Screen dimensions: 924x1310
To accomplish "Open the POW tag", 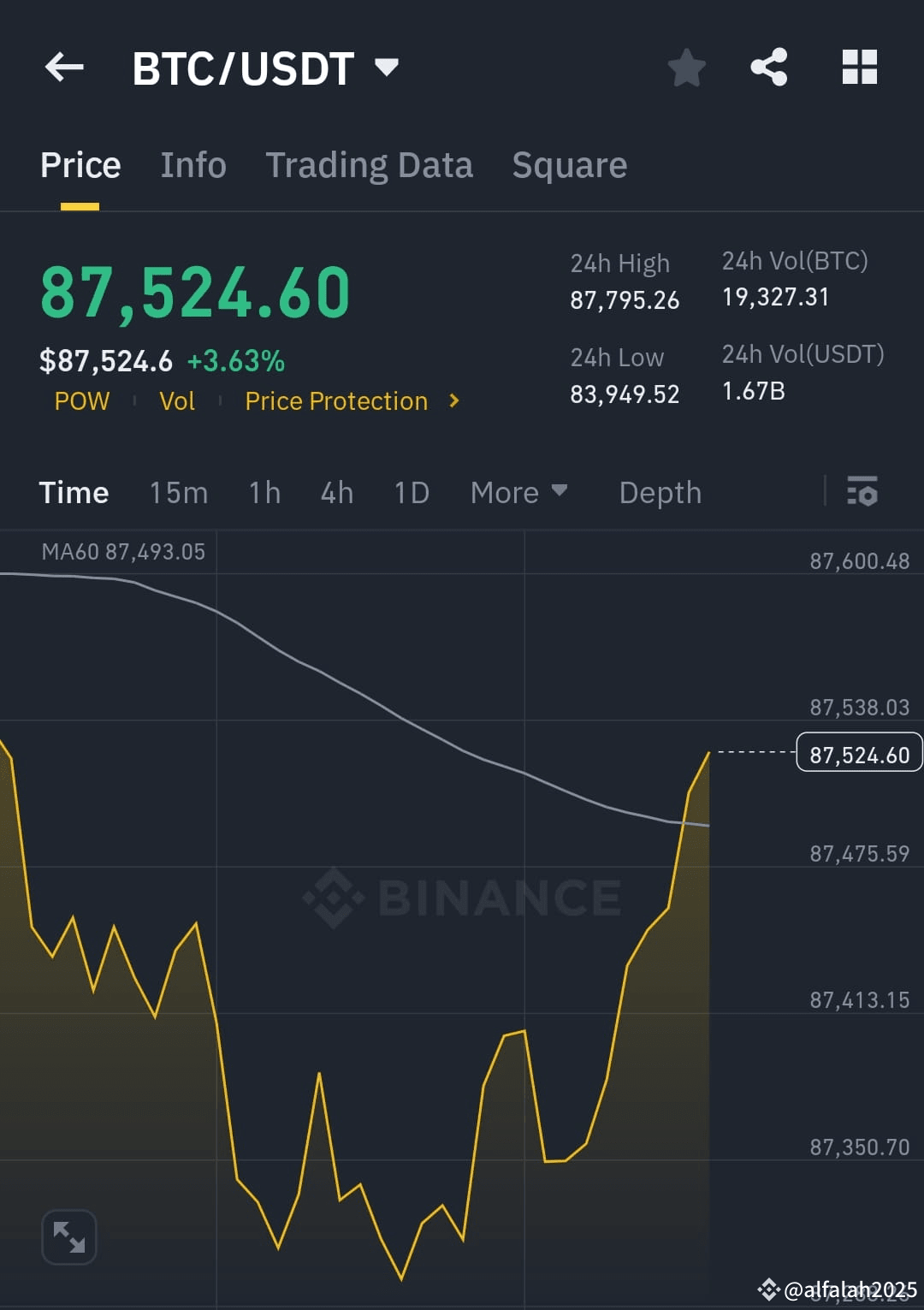I will click(81, 400).
